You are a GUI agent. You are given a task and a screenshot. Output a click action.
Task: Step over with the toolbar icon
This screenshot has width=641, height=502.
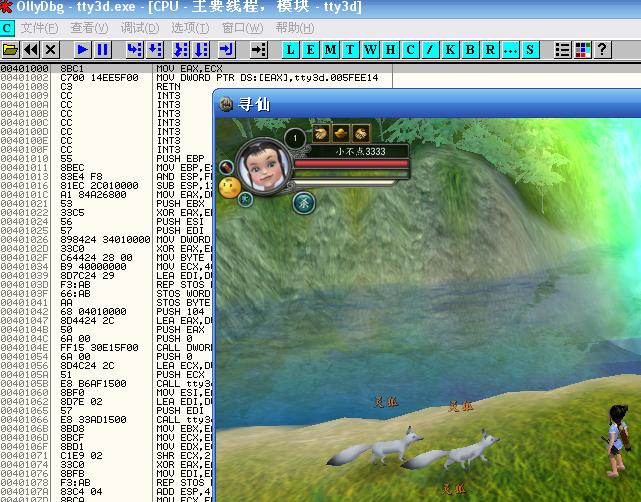155,50
